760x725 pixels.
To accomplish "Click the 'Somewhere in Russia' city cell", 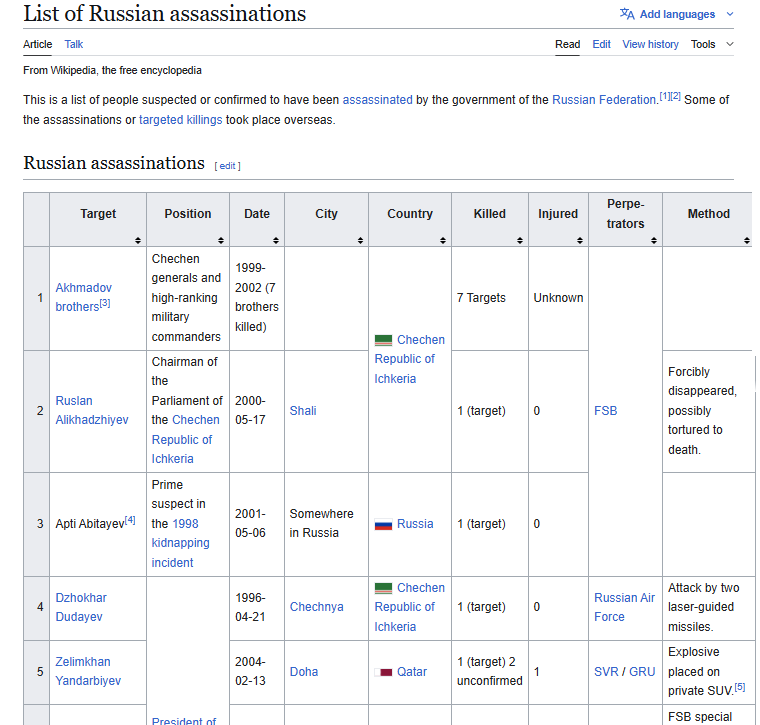I will pos(326,524).
